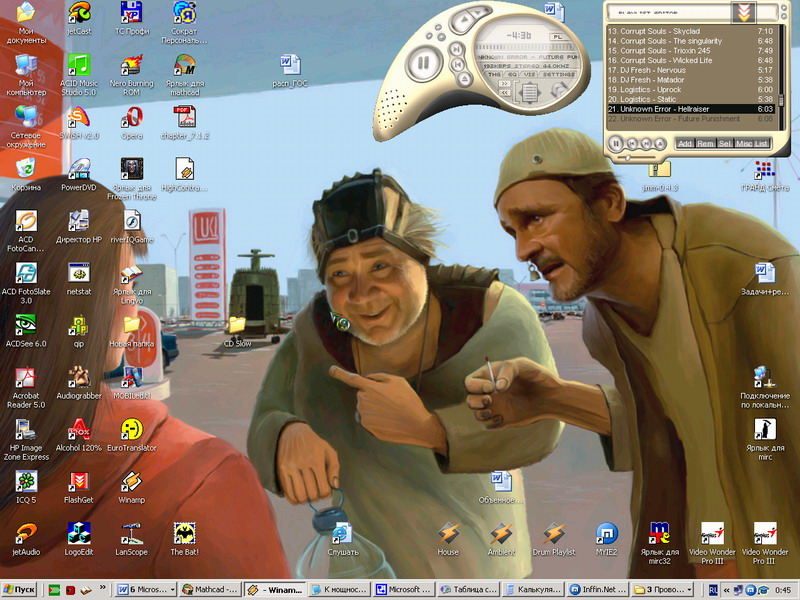This screenshot has width=800, height=600.
Task: Open SETTINGS in the Winamp display
Action: (558, 74)
